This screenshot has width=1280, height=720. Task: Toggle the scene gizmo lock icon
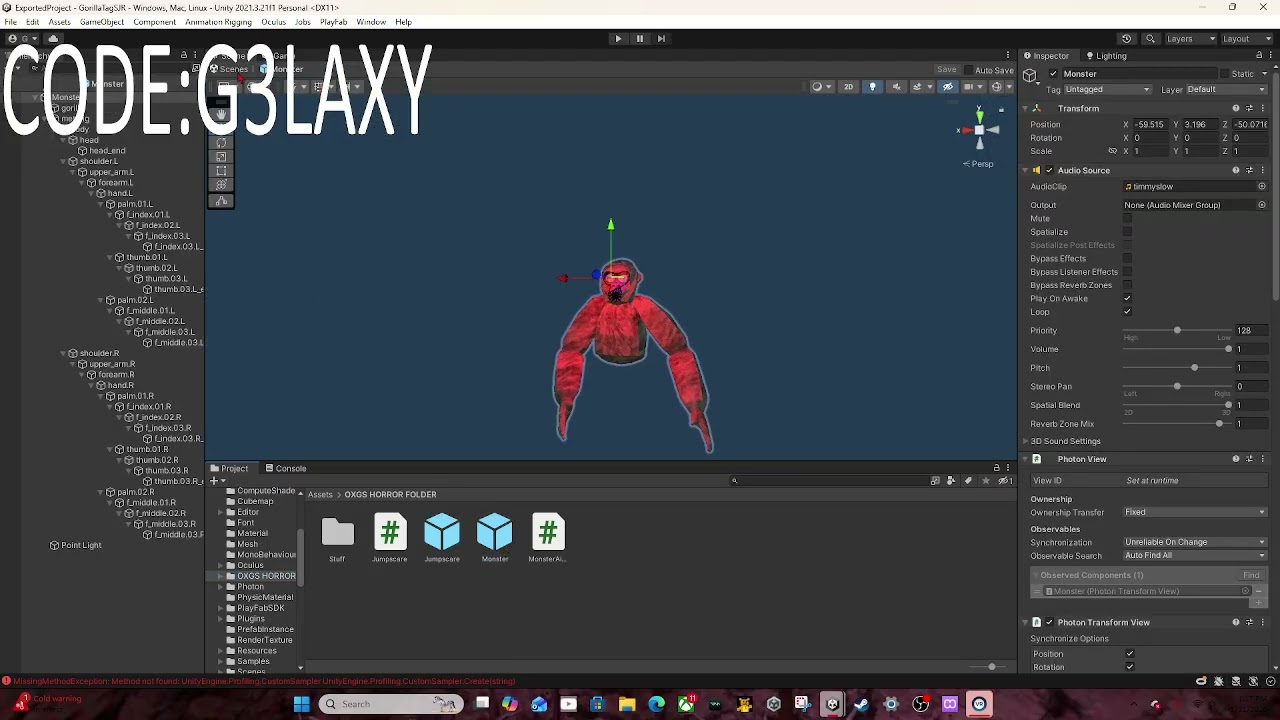[1001, 110]
